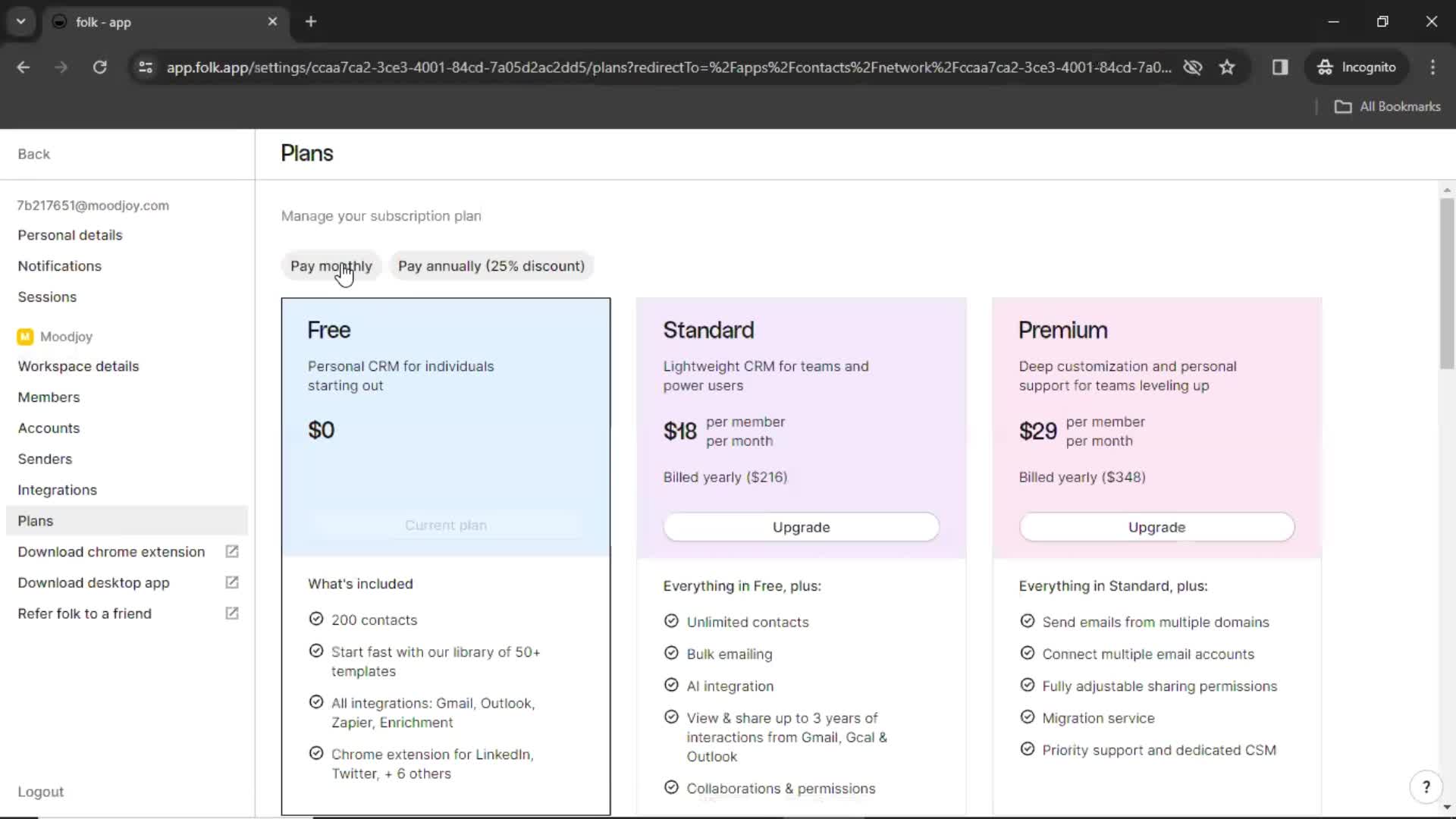
Task: Toggle to Pay annually 25% discount
Action: 491,266
